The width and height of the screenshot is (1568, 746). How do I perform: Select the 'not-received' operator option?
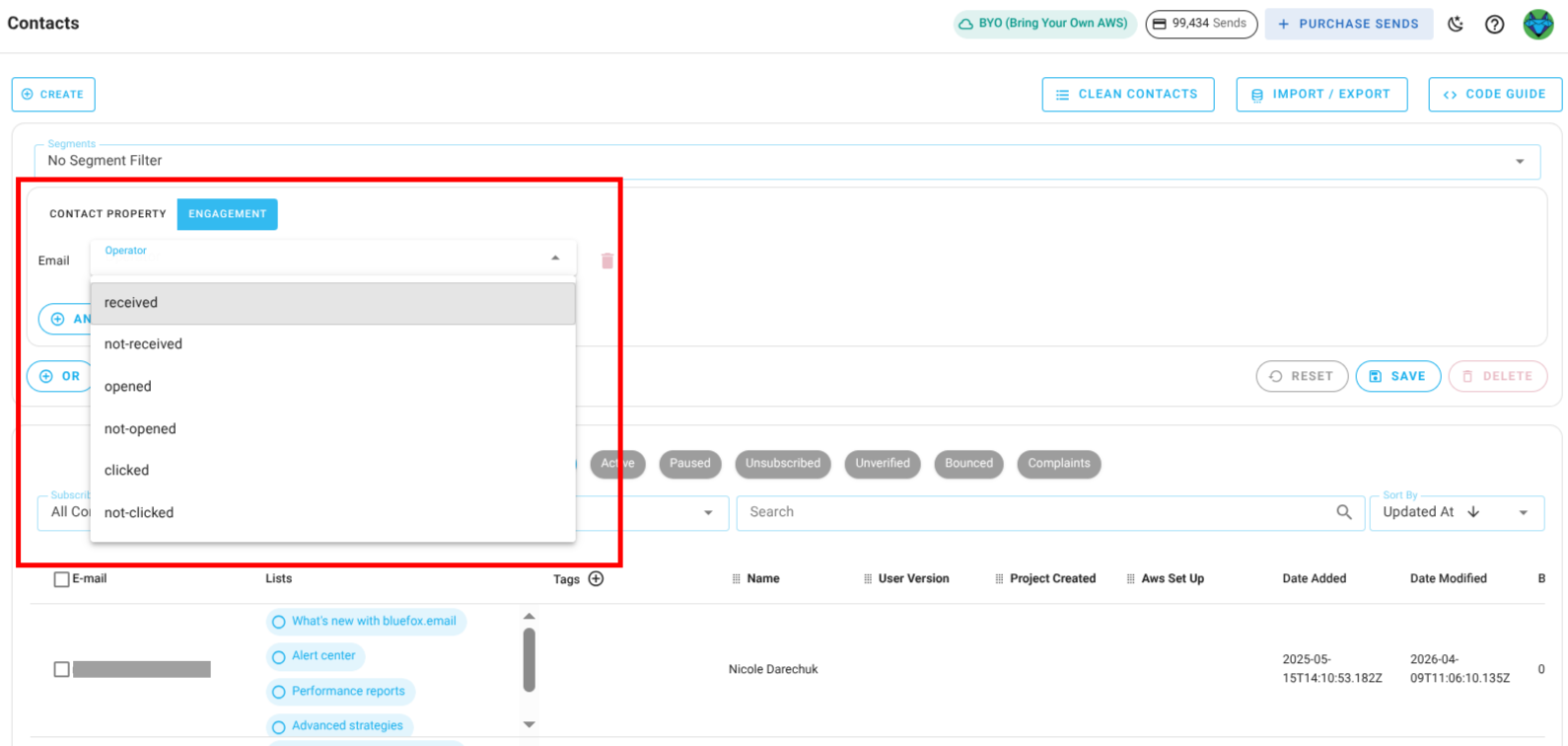click(x=333, y=344)
